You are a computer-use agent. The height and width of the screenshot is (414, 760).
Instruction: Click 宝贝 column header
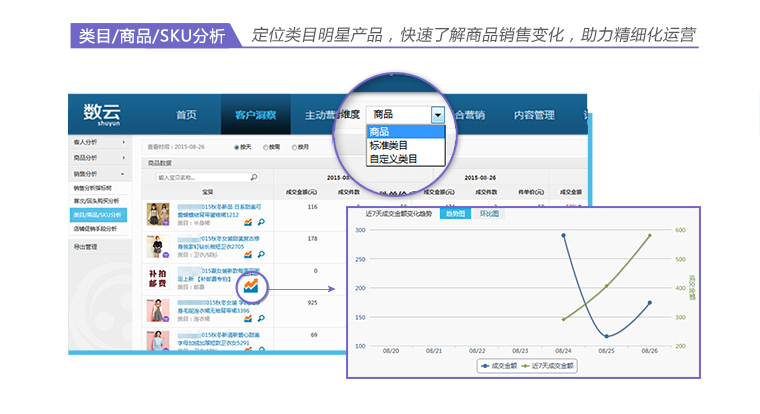[x=207, y=192]
